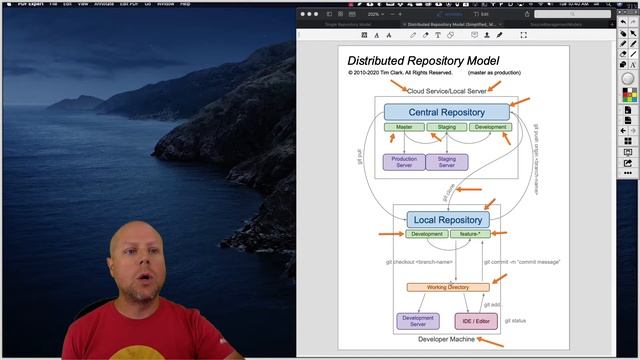Select the shapes tool in annotation toolbar
The width and height of the screenshot is (640, 360).
tap(450, 36)
